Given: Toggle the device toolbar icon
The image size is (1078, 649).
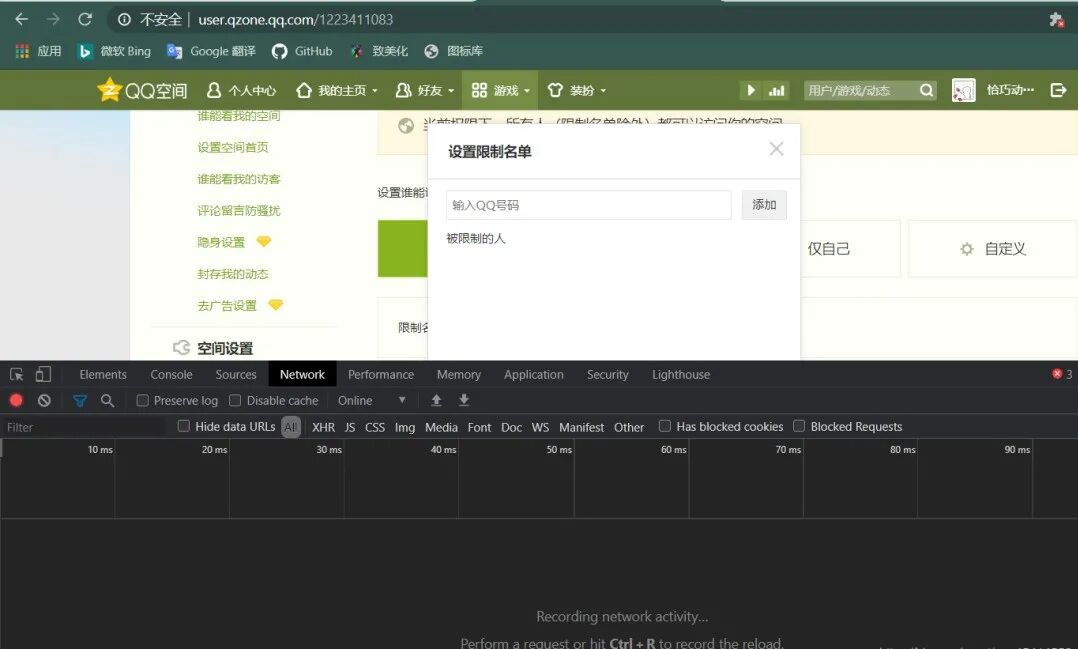Looking at the screenshot, I should click(43, 374).
